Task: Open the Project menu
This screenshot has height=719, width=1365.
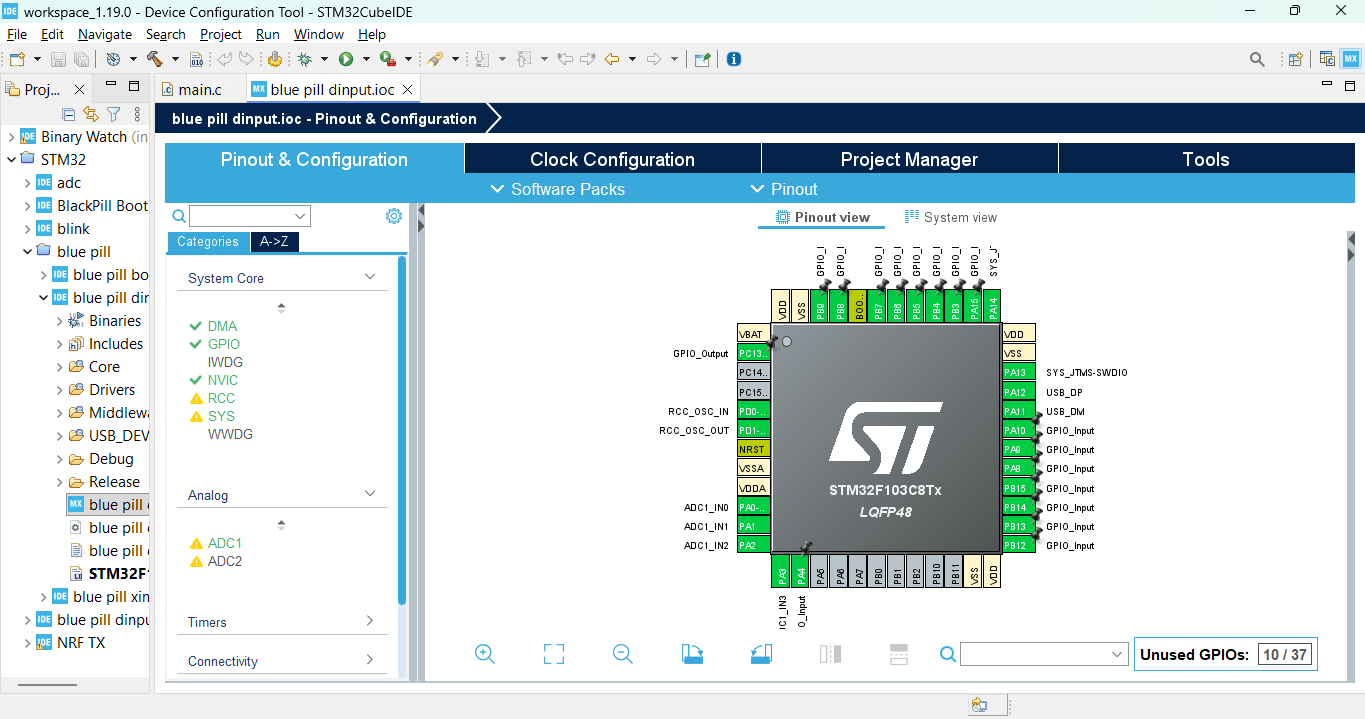Action: click(221, 34)
